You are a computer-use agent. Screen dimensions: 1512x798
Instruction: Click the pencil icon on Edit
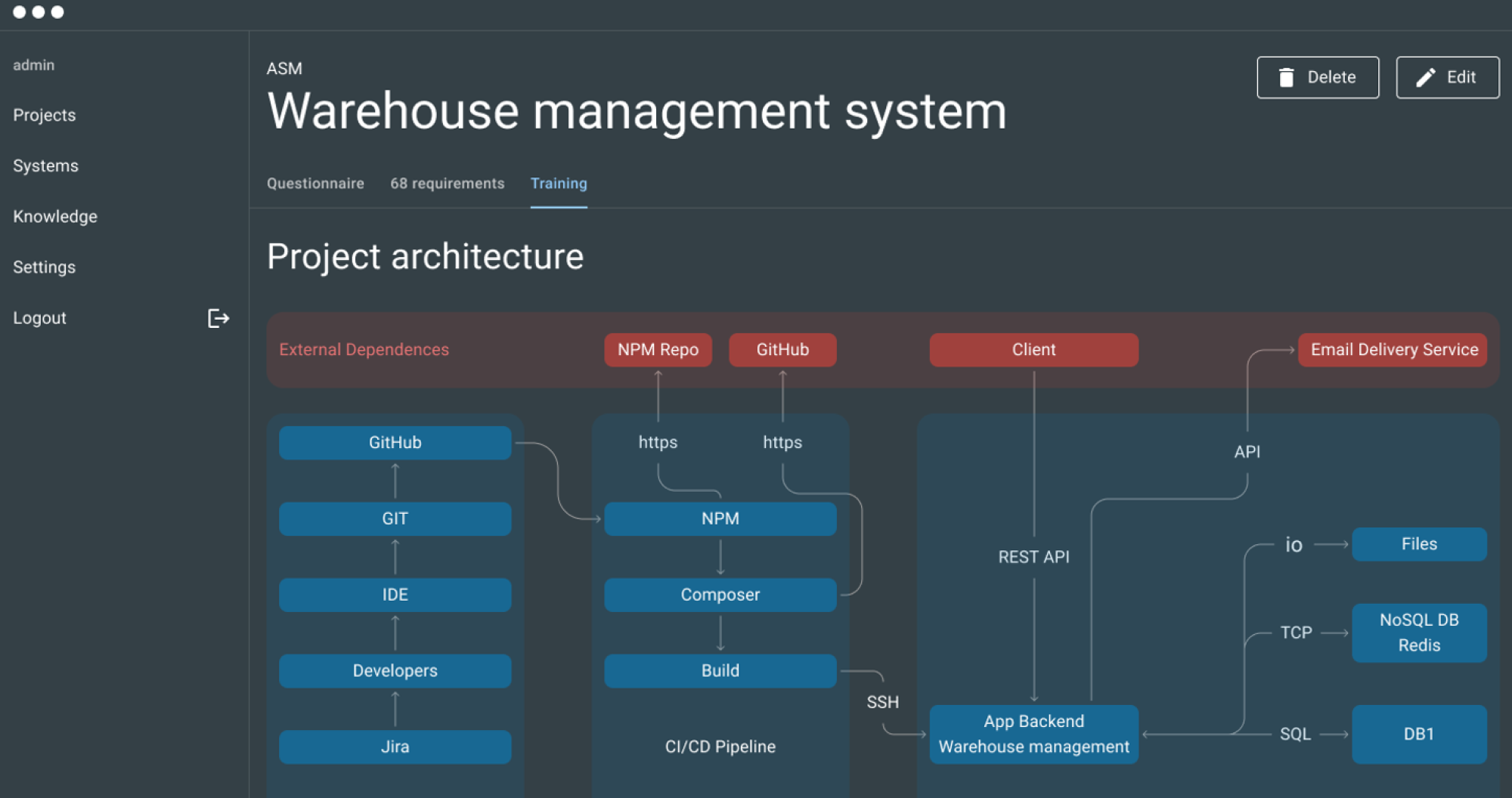[1425, 77]
